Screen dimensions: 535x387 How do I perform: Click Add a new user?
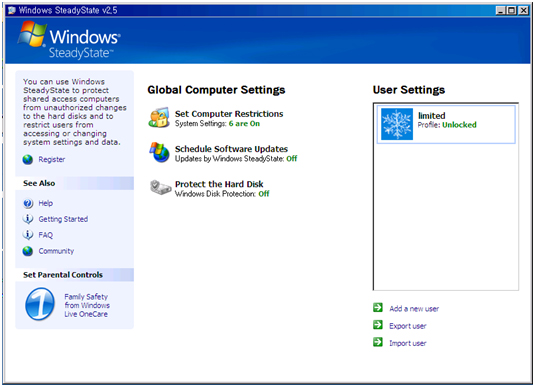coord(414,309)
